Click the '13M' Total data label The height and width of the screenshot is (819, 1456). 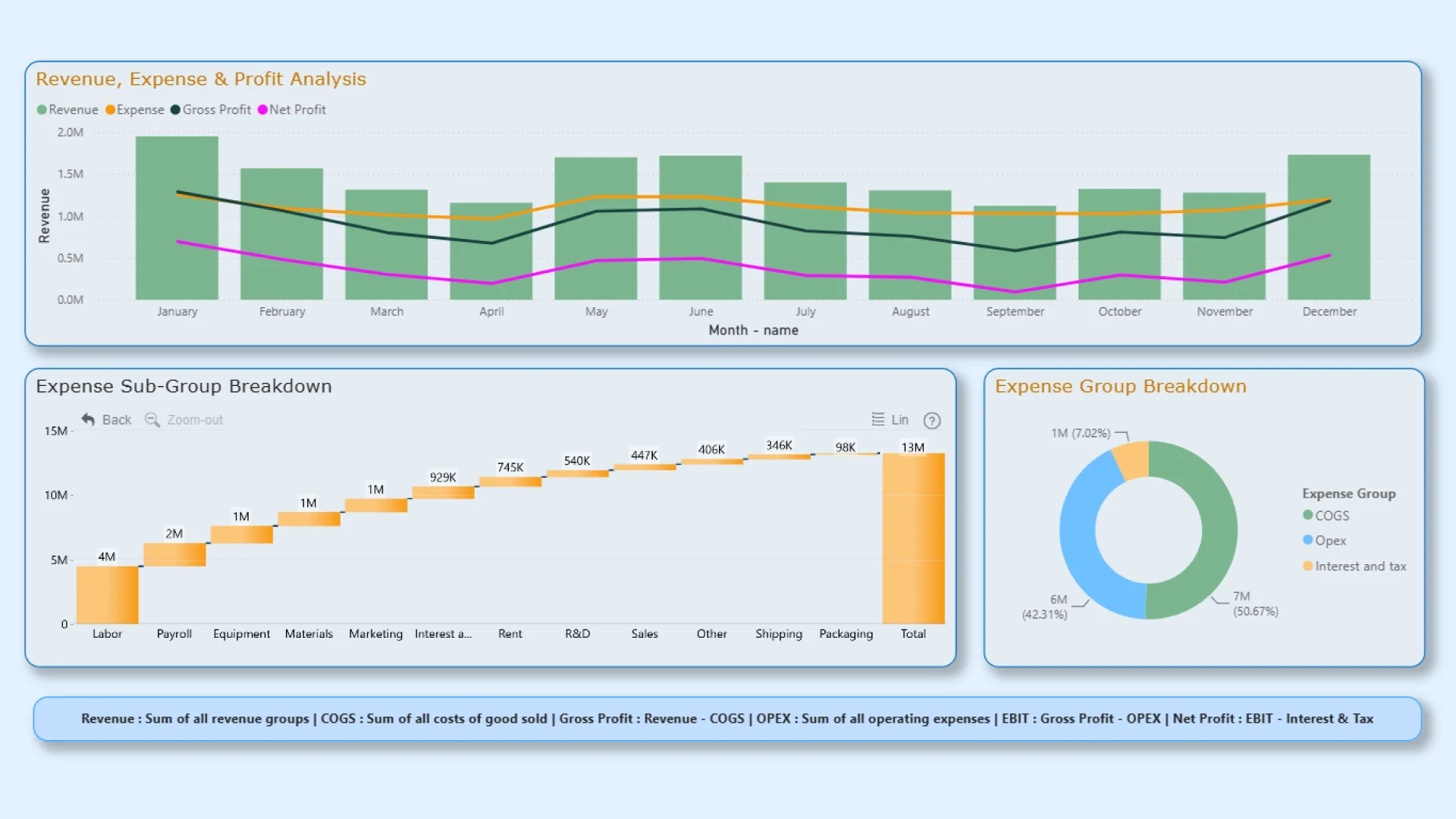913,447
